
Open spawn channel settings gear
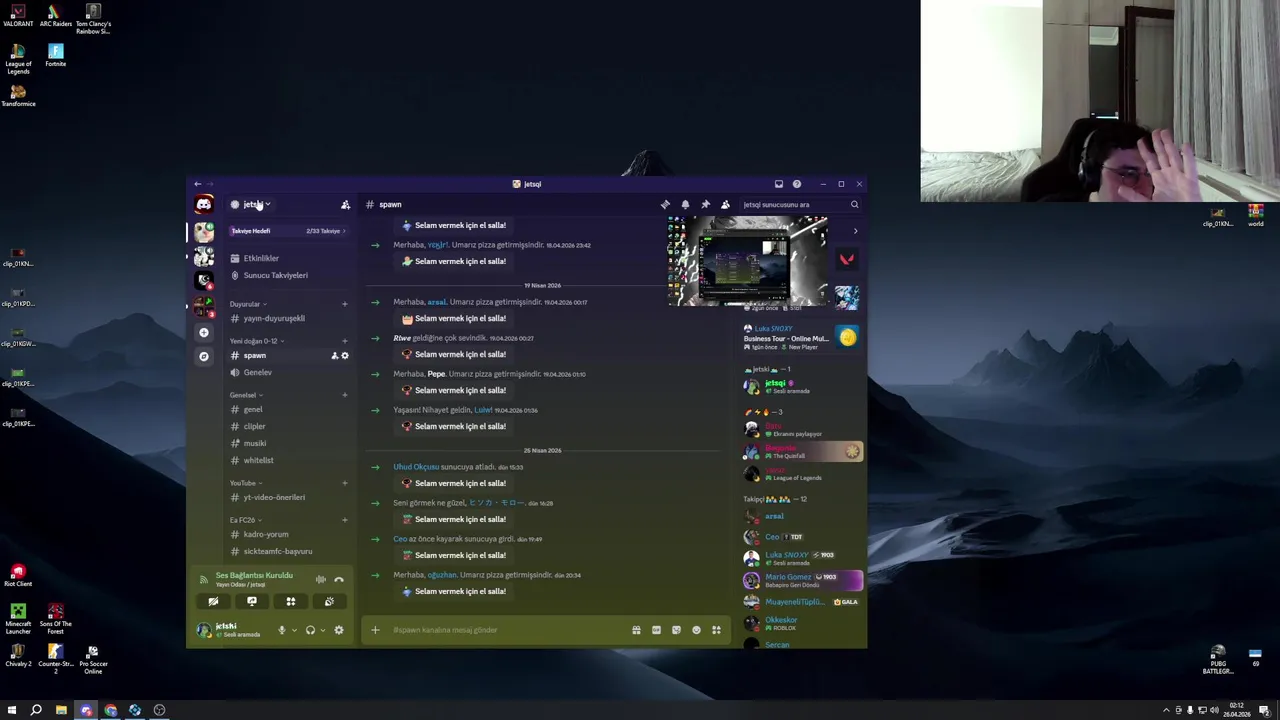tap(345, 356)
